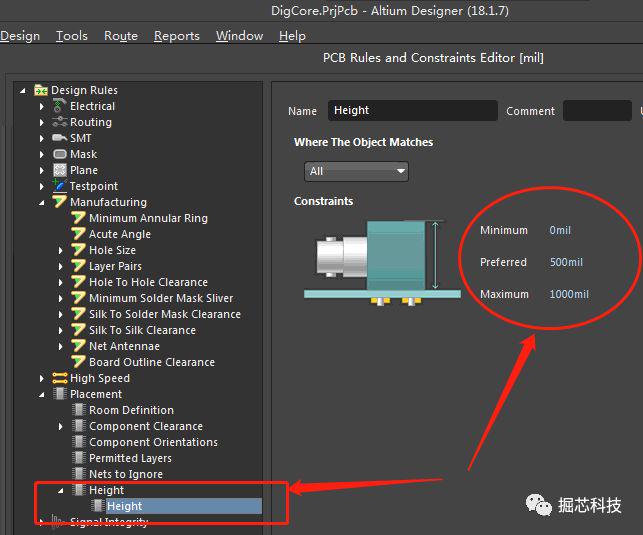This screenshot has height=535, width=643.
Task: Click the Hole Size rule icon
Action: click(78, 249)
